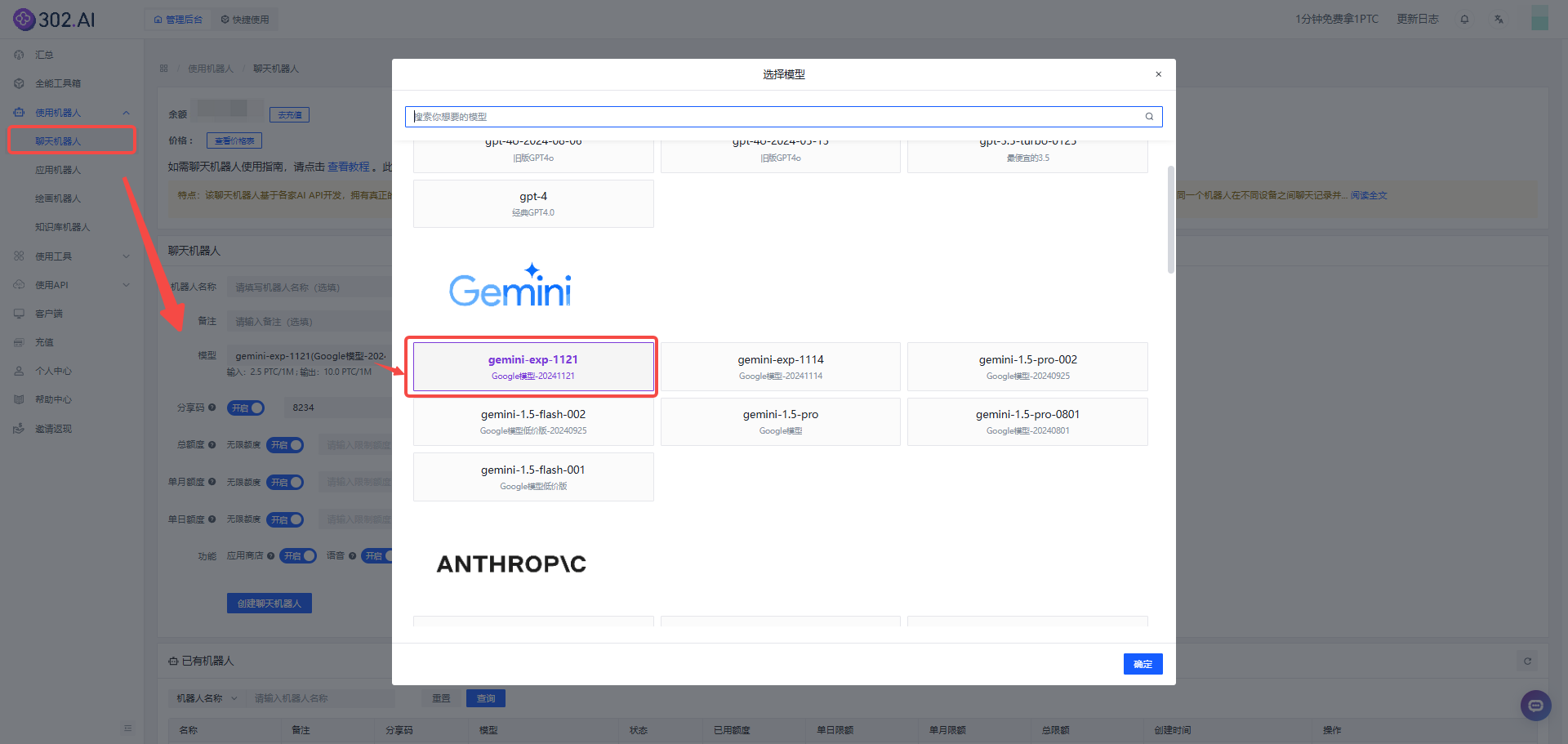Select the gemini-1.5-flash-001 model
Screen dimensions: 1568x744
coord(533,477)
